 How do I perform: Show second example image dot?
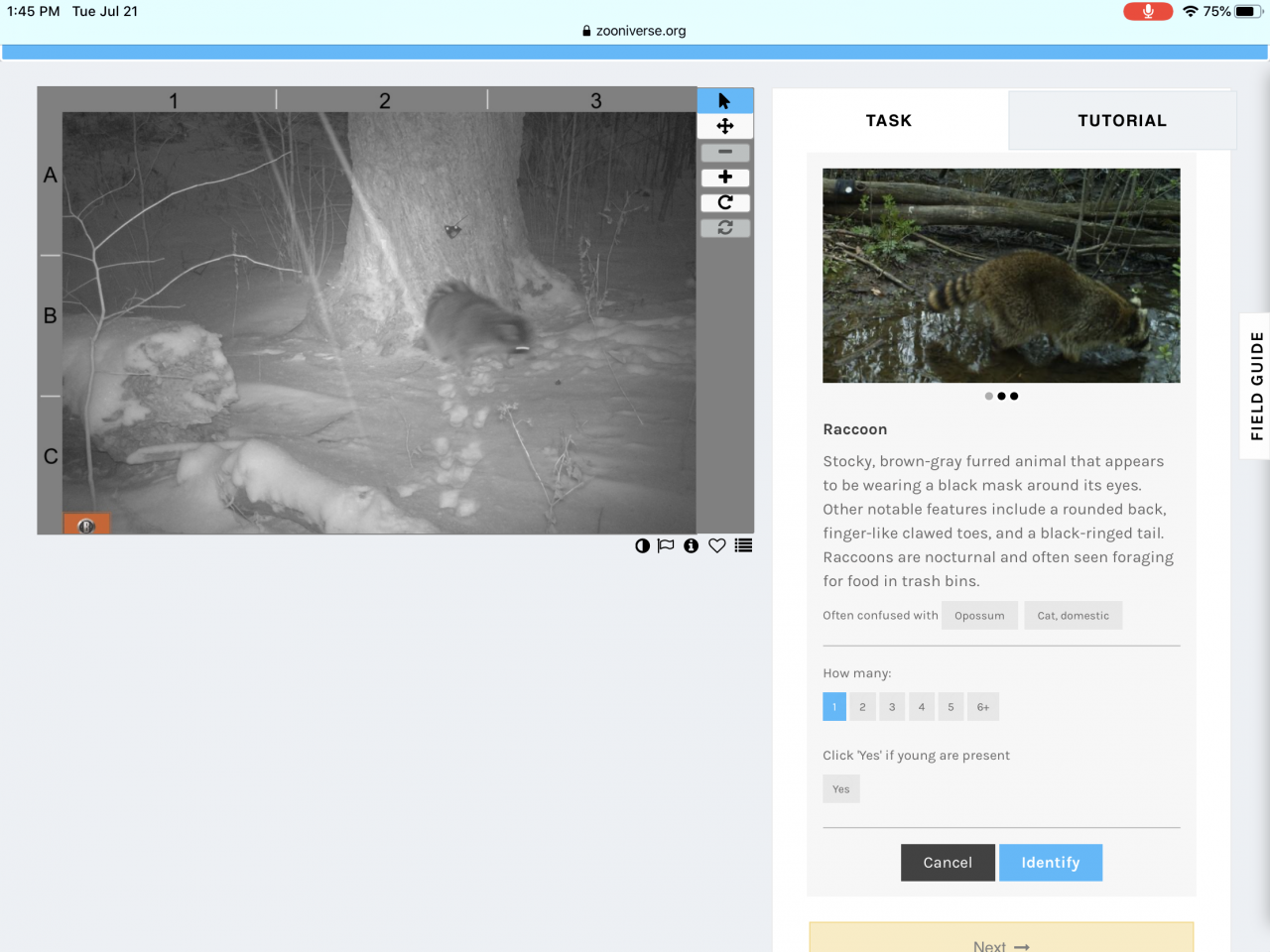1001,397
